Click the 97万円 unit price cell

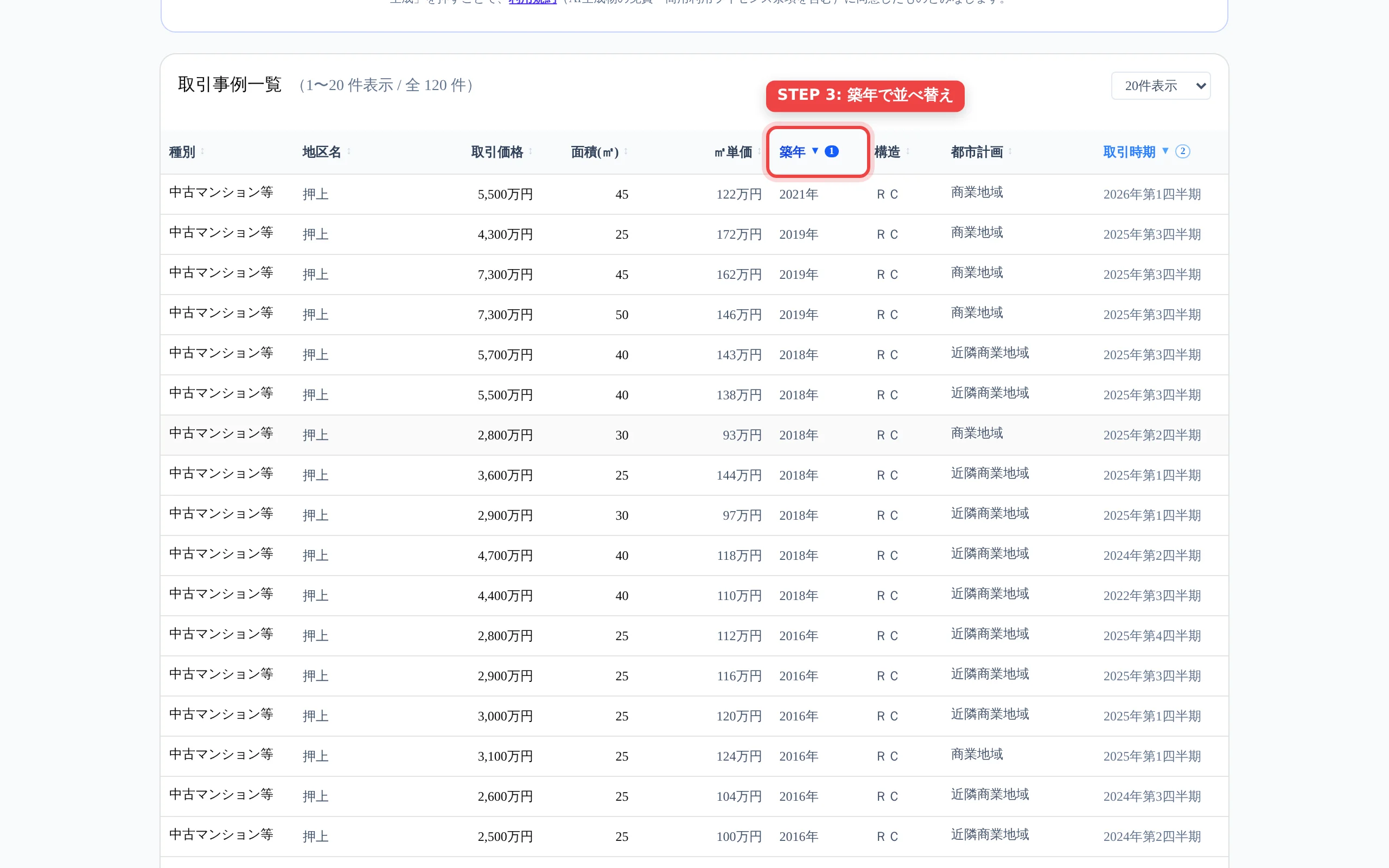click(x=742, y=516)
